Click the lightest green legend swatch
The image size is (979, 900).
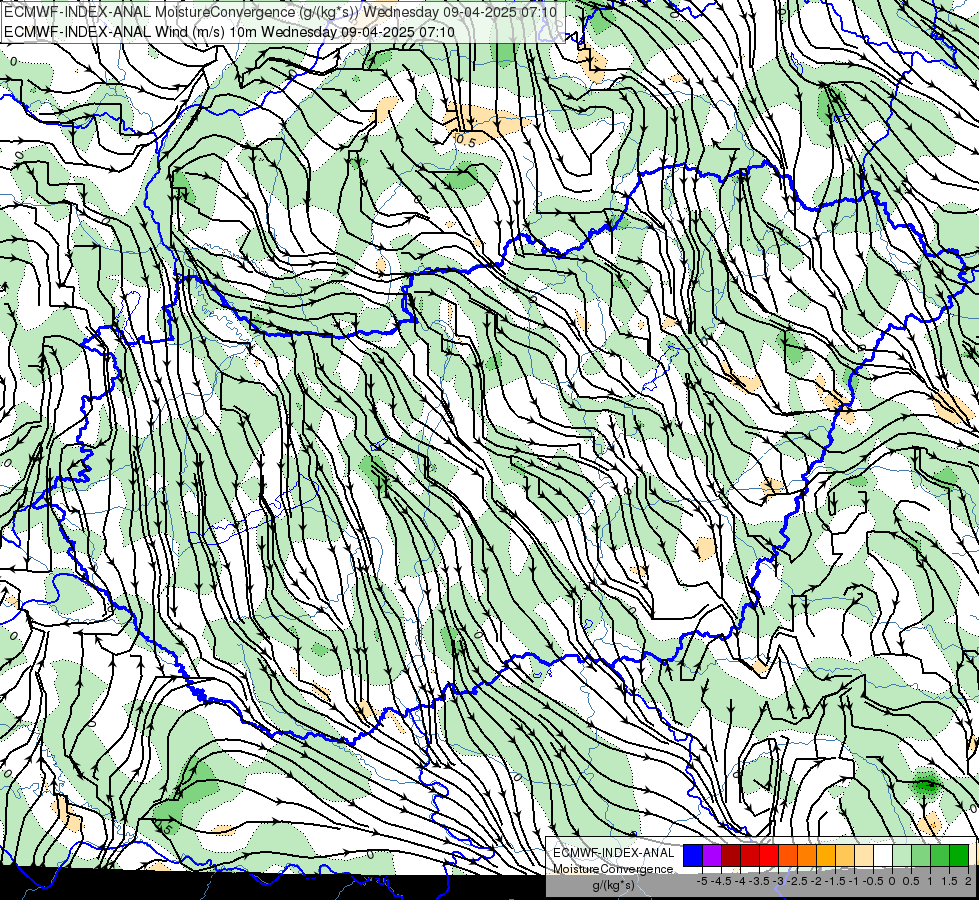902,855
